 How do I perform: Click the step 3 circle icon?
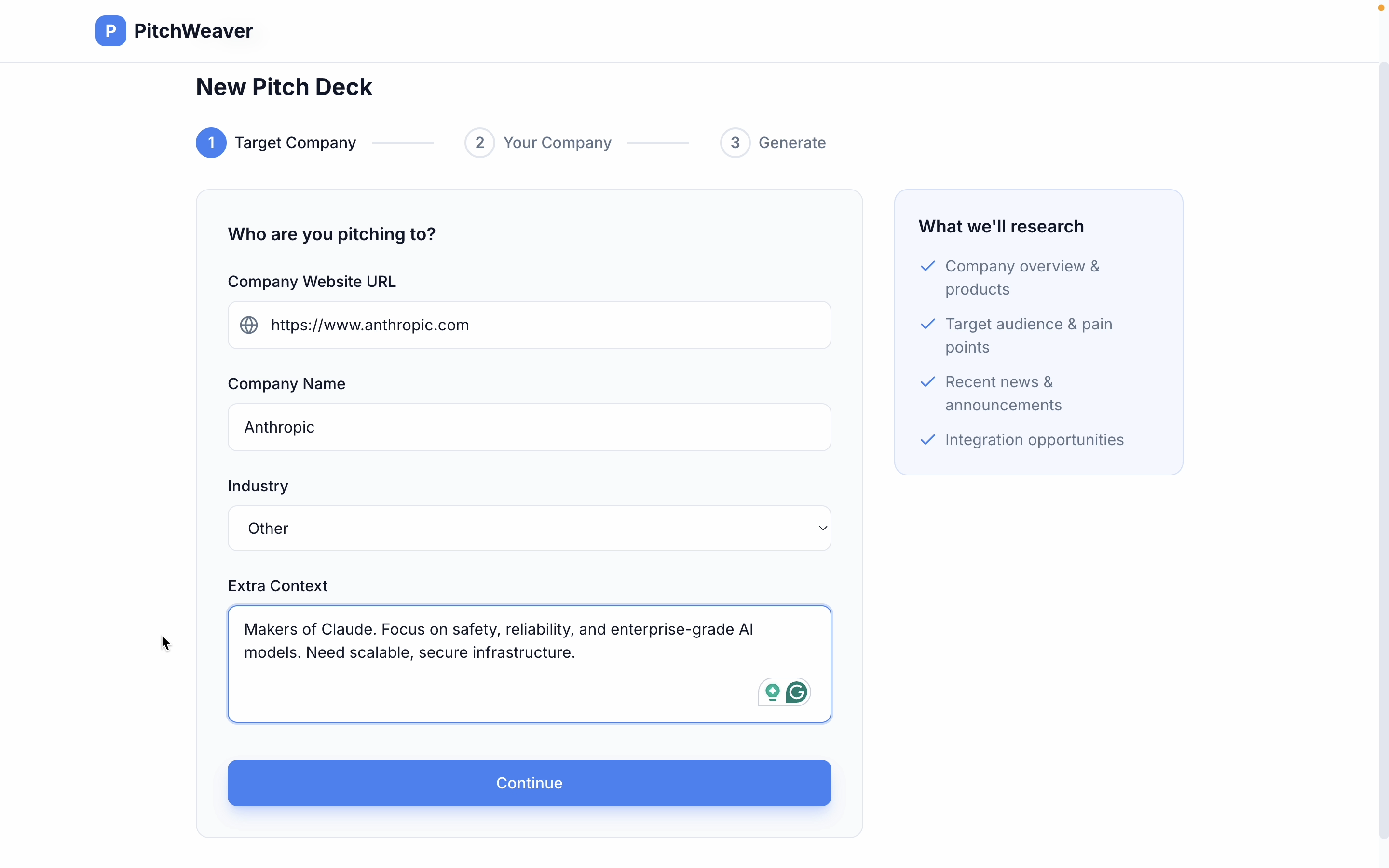tap(735, 143)
